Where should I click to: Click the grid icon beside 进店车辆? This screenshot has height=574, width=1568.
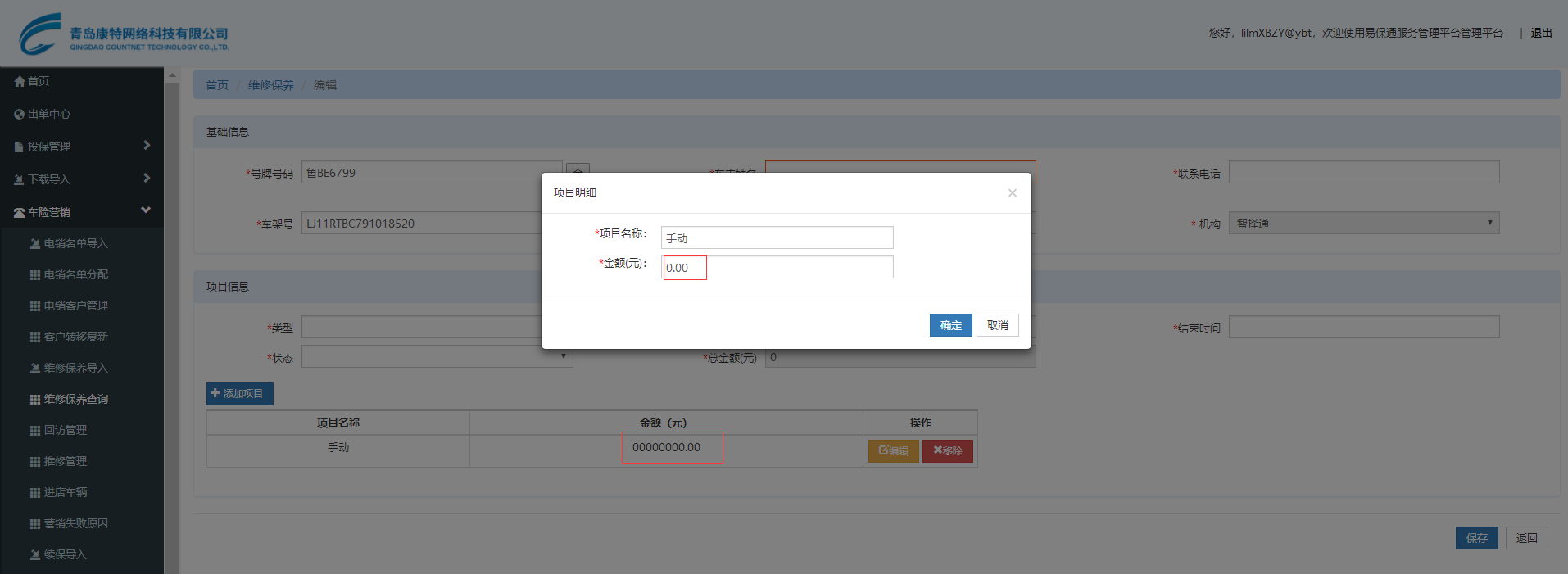pos(35,493)
